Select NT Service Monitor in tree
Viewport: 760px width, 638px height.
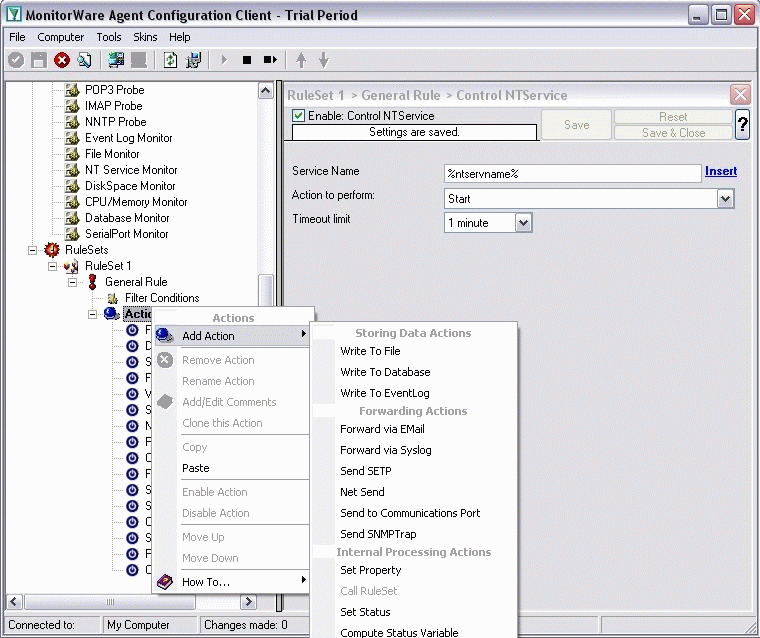[131, 170]
